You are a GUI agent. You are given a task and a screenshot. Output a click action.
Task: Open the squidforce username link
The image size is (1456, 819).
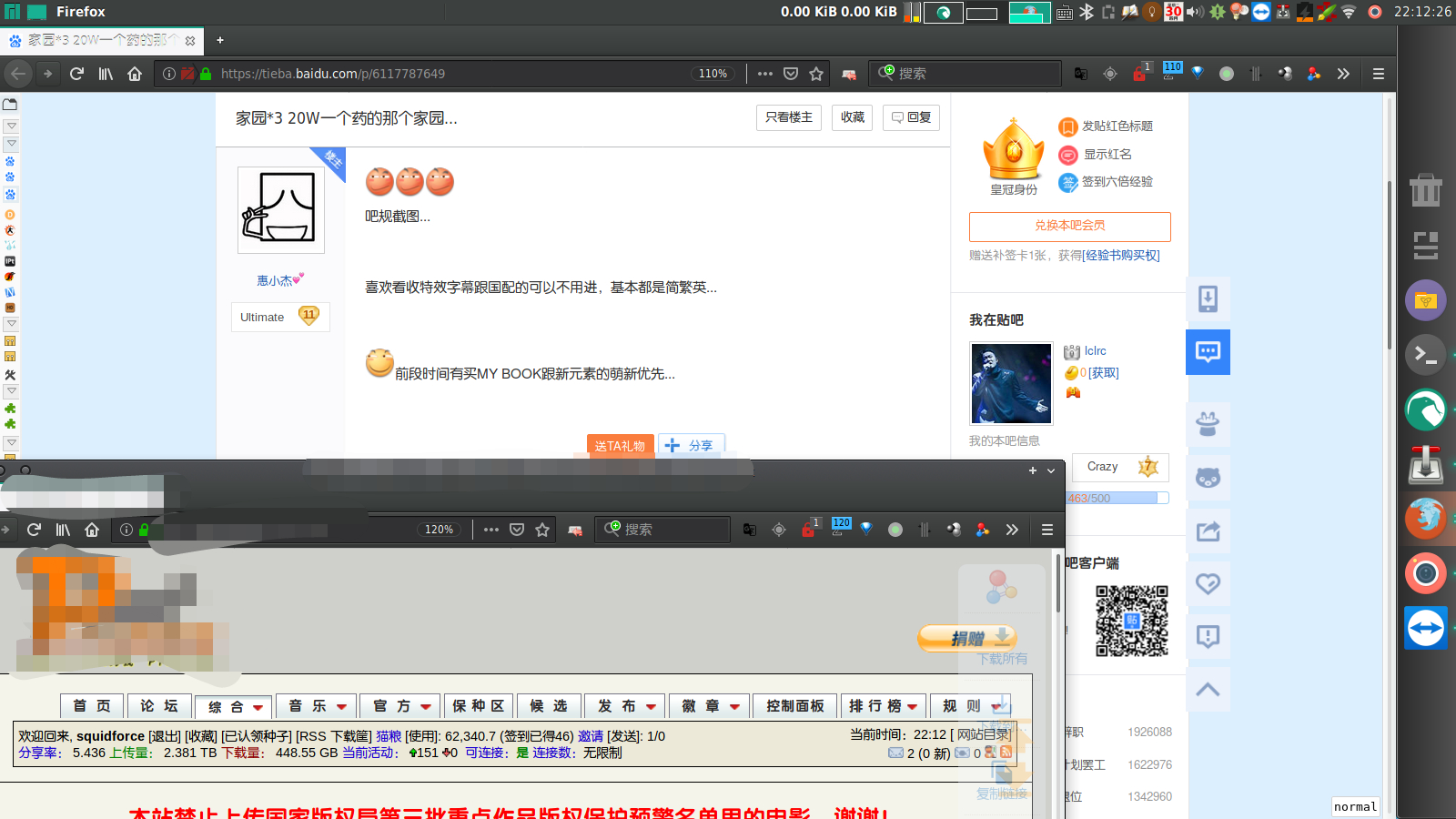pos(110,736)
